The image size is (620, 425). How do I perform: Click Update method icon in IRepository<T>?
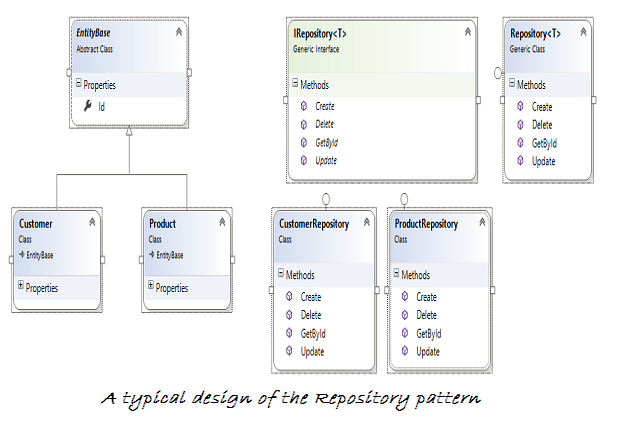[304, 161]
